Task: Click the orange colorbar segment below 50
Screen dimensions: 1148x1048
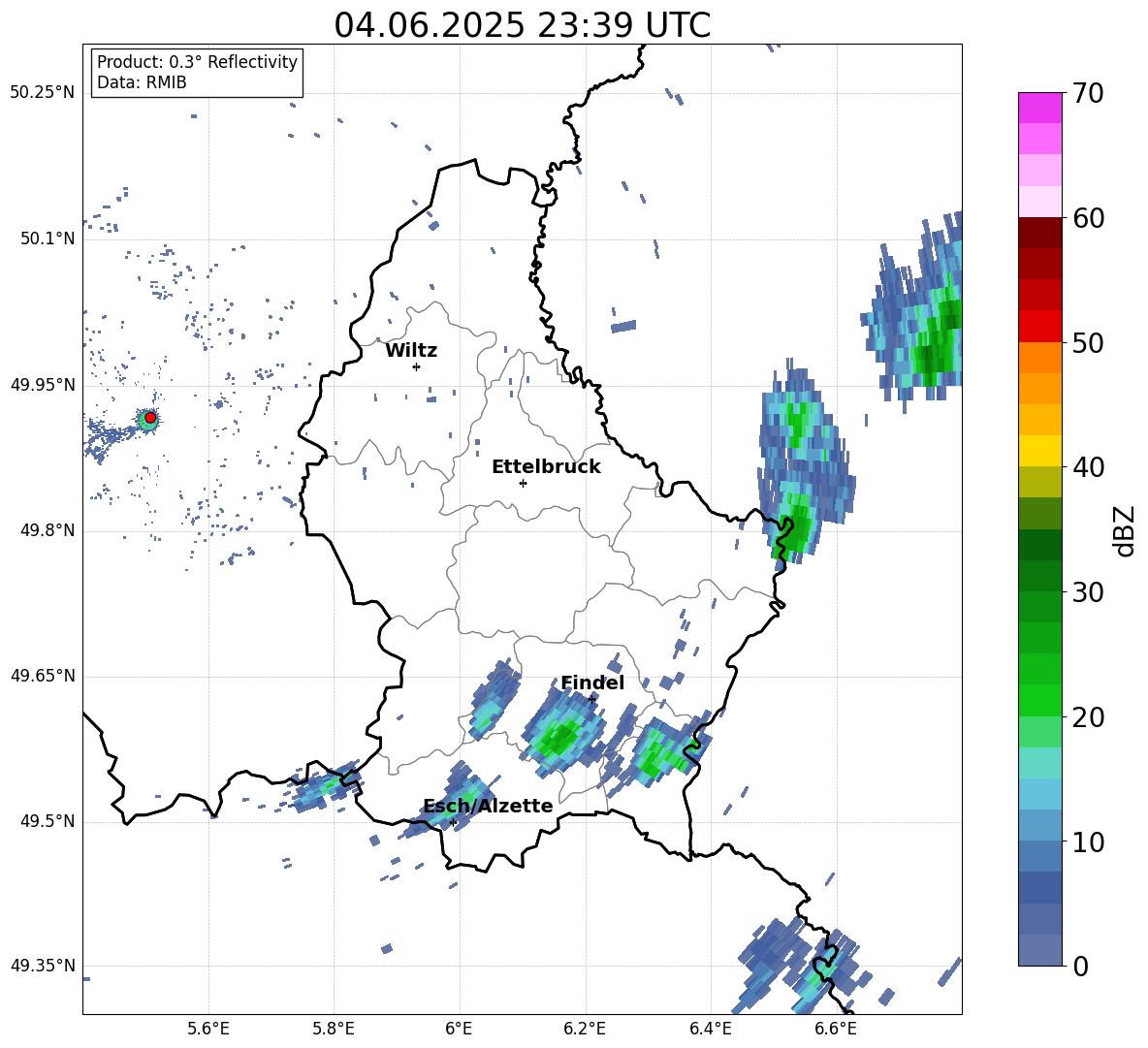Action: tap(1039, 357)
